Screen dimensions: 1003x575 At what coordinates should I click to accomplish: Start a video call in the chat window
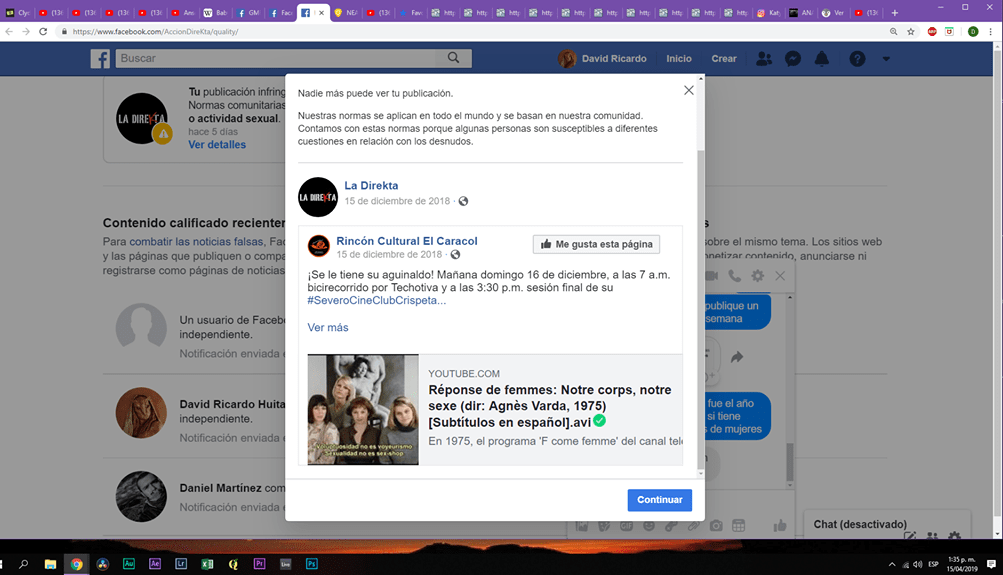(x=711, y=276)
